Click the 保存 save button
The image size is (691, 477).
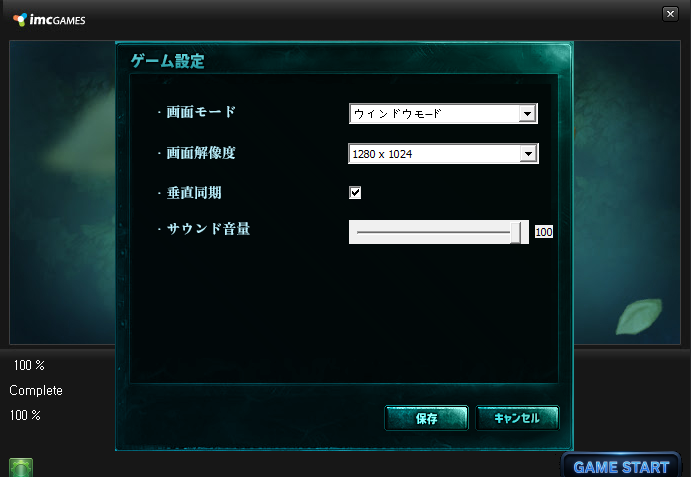click(426, 418)
